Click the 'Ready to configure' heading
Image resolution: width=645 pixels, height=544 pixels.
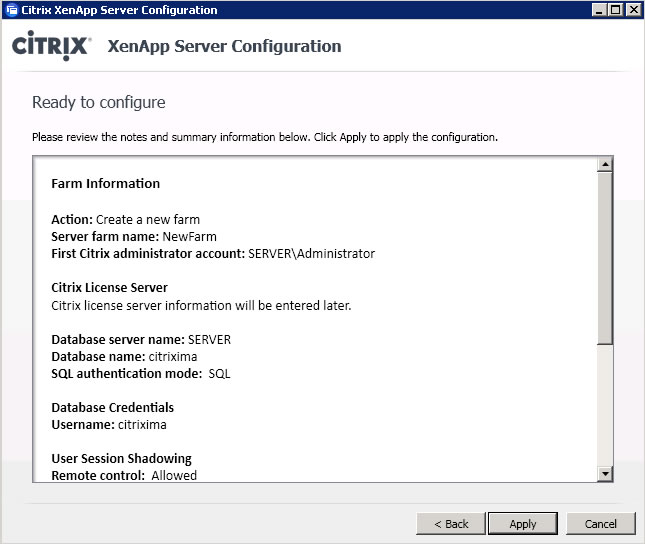point(99,102)
